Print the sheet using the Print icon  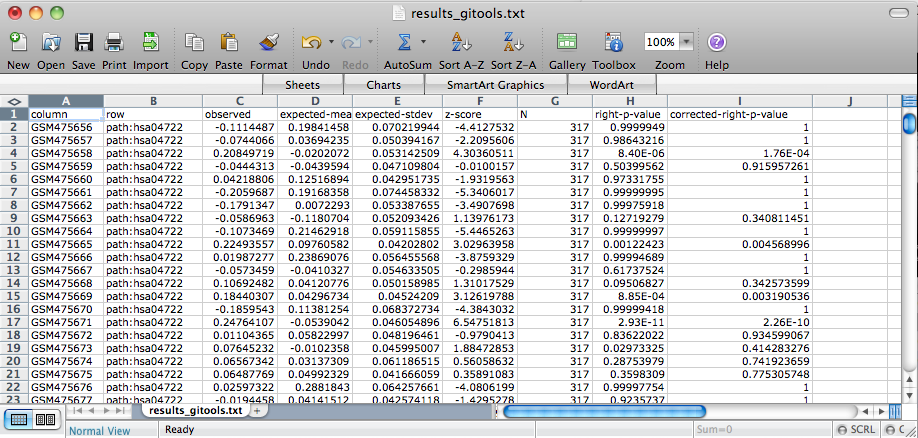point(114,42)
